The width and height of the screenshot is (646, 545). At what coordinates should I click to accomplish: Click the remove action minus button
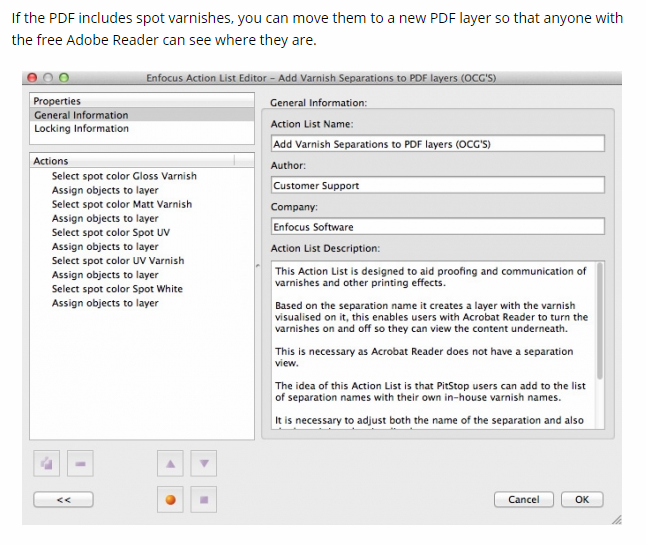[80, 463]
